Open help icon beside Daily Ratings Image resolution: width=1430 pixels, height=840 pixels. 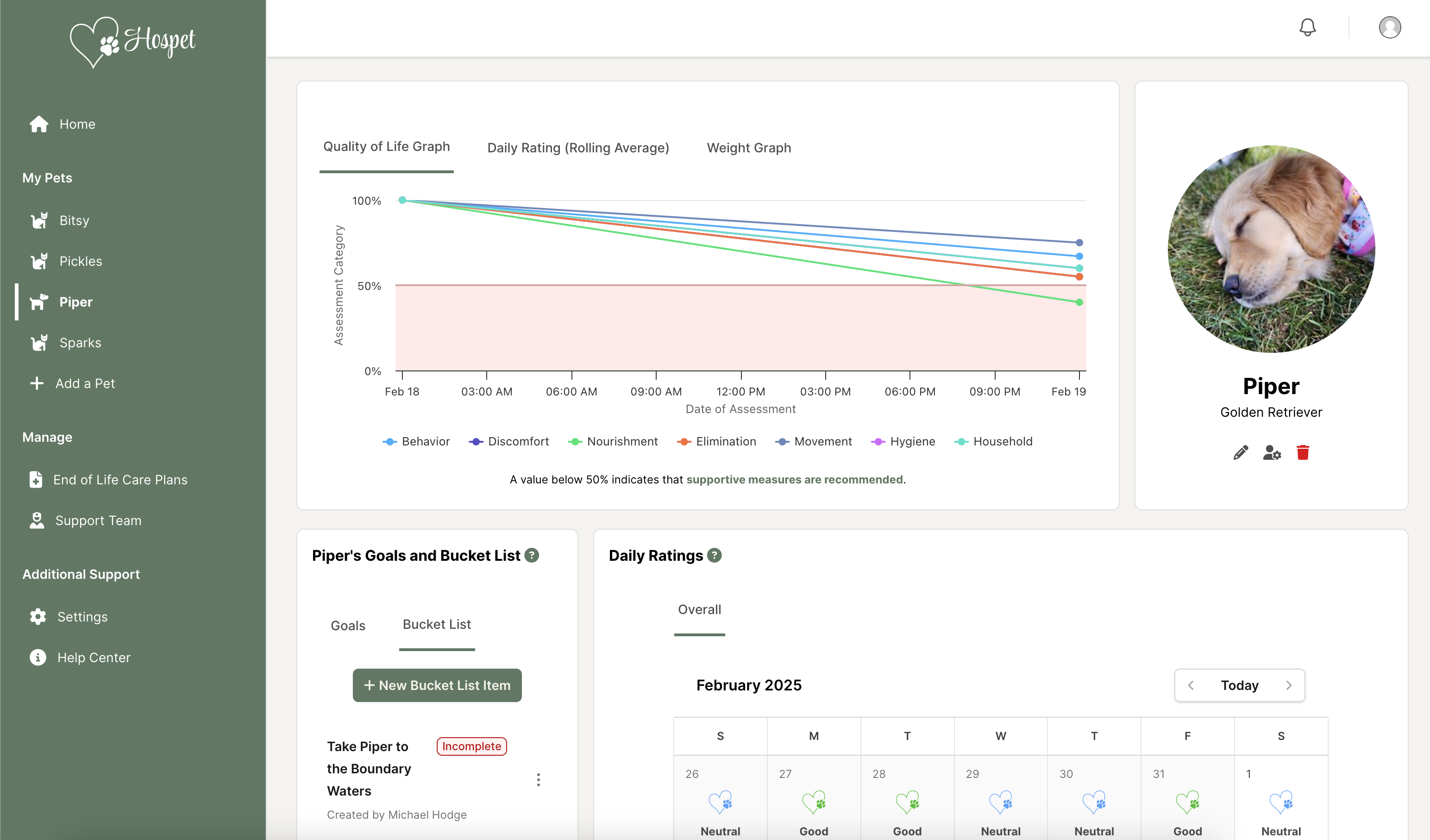point(715,555)
